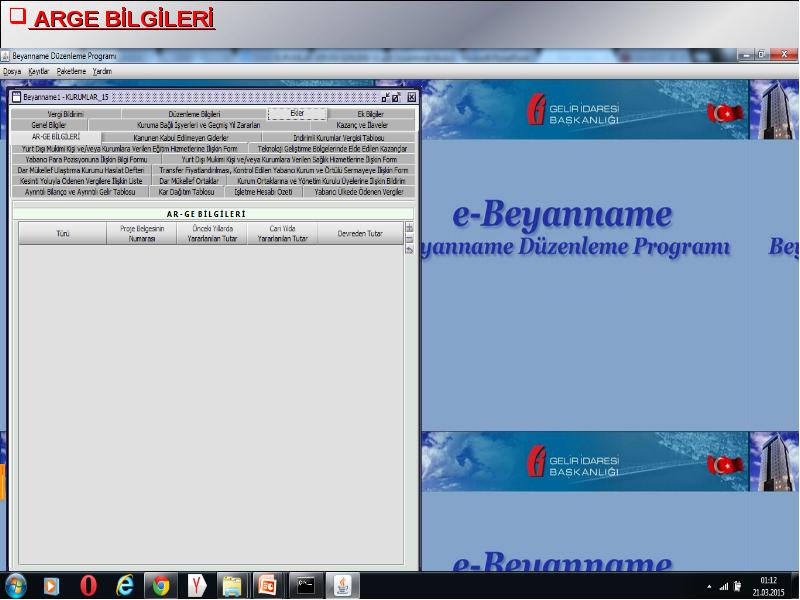The width and height of the screenshot is (800, 600).
Task: Open the Windows Start menu
Action: [15, 586]
